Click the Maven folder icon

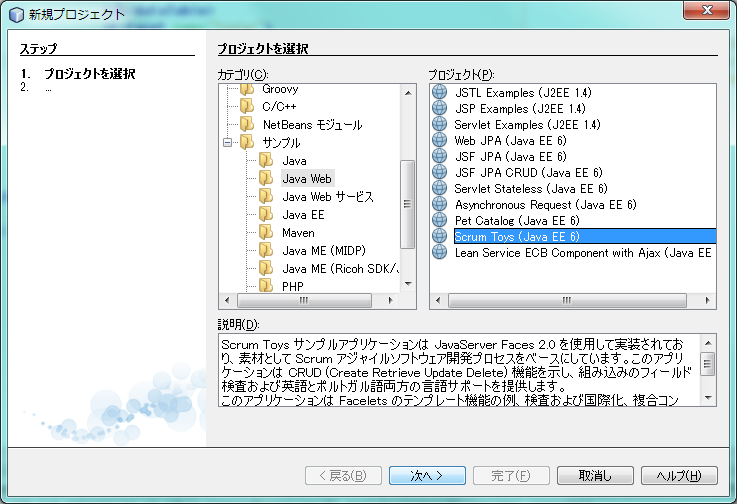[266, 232]
